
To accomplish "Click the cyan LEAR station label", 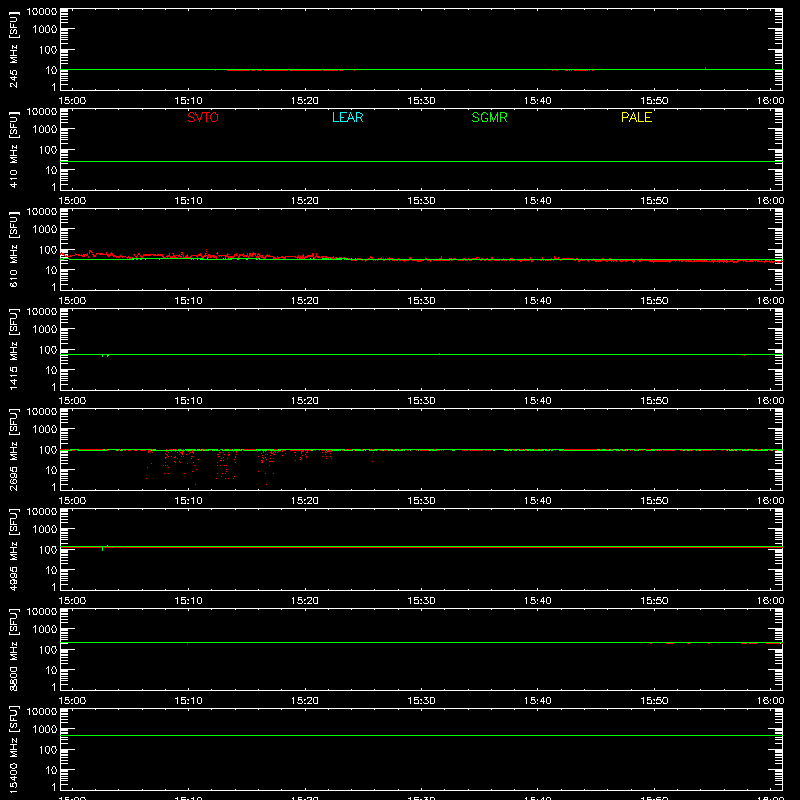I will coord(347,117).
